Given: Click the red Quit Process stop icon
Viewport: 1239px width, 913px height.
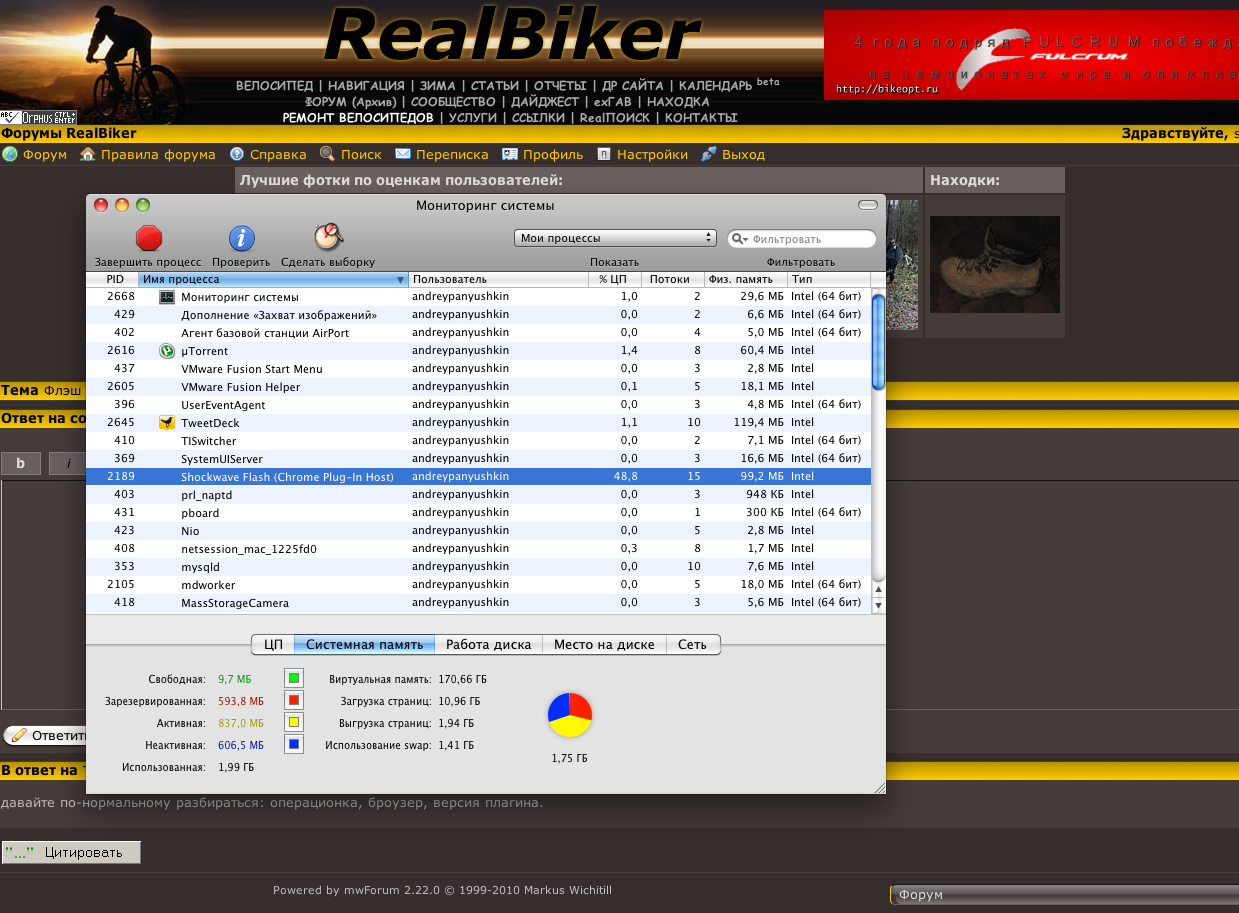Looking at the screenshot, I should point(148,237).
